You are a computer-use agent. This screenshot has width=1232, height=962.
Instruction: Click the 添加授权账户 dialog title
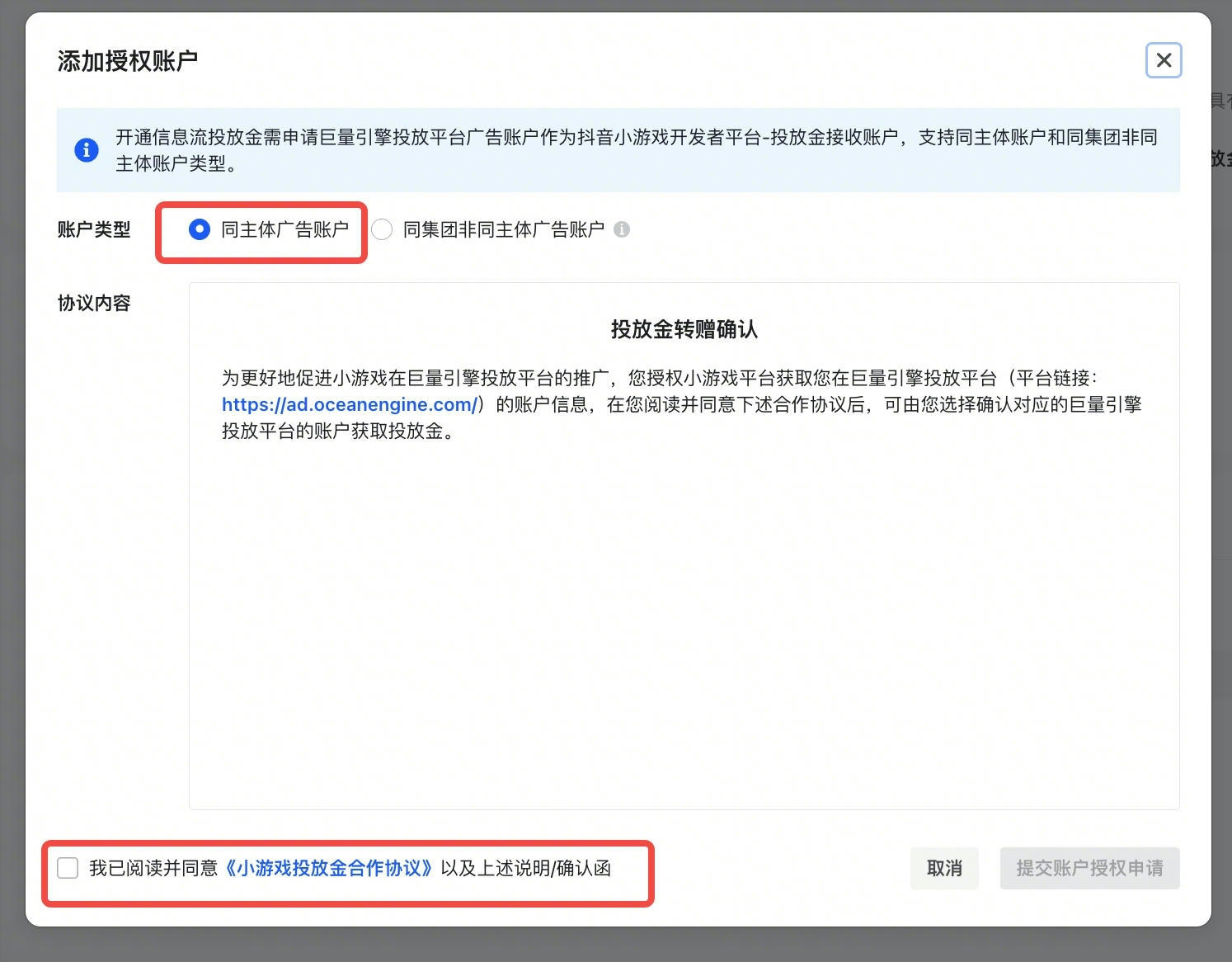point(128,61)
